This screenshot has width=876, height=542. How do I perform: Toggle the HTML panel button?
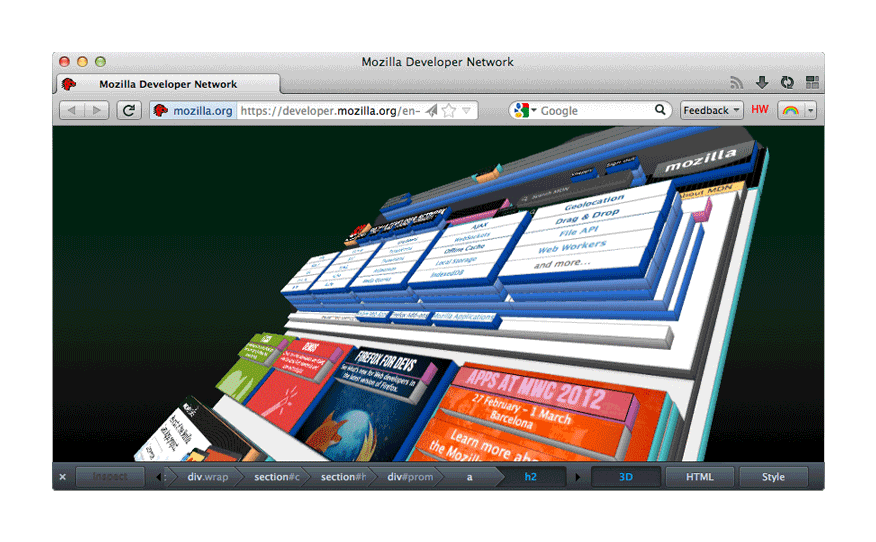[x=700, y=477]
